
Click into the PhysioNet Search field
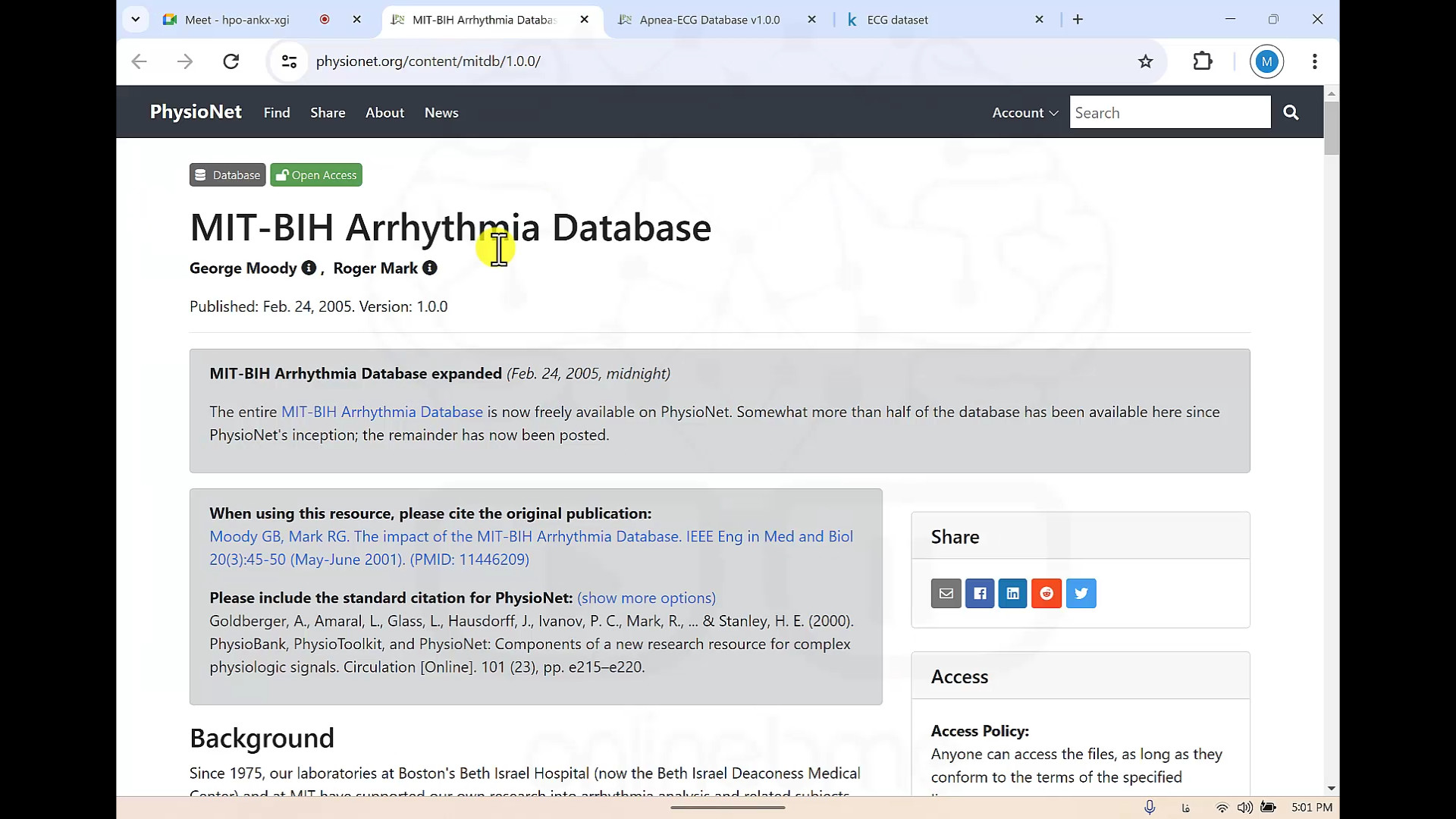1170,112
